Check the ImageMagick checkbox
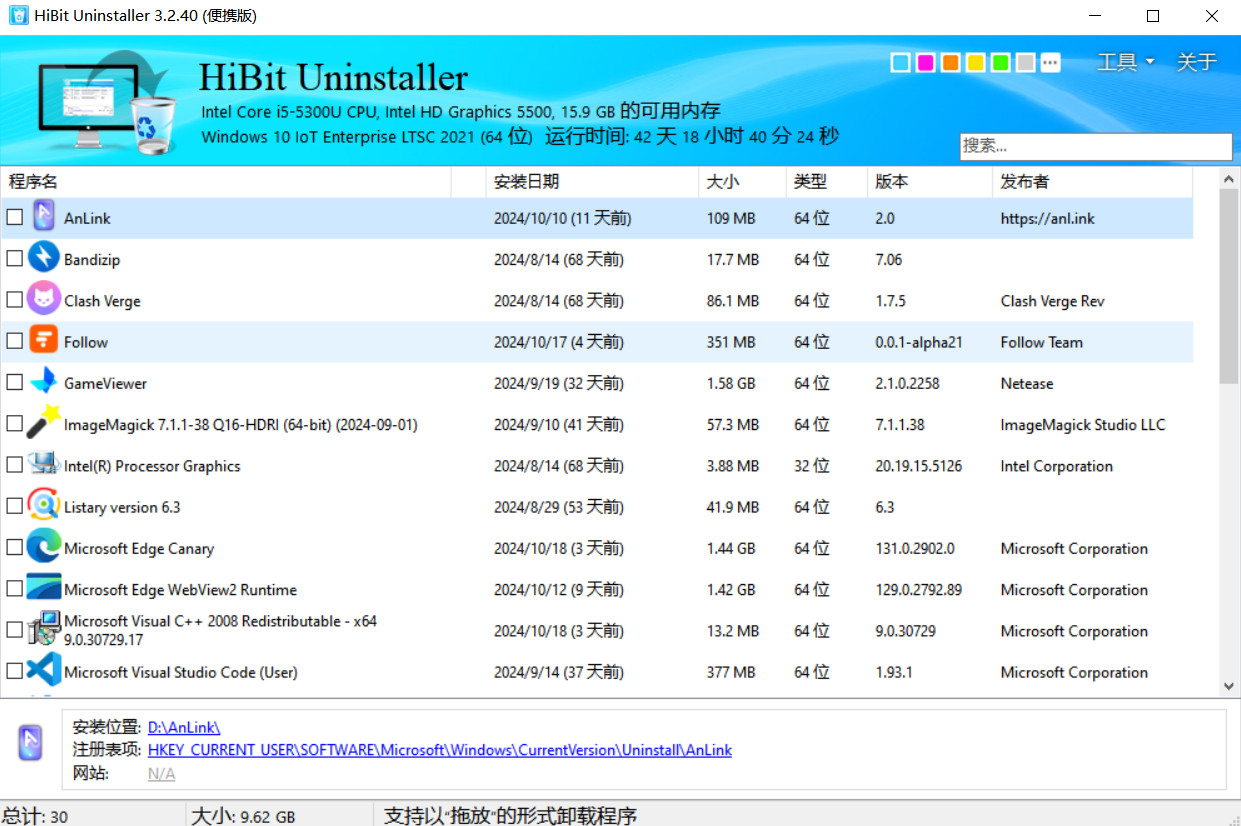The height and width of the screenshot is (826, 1241). pos(14,423)
